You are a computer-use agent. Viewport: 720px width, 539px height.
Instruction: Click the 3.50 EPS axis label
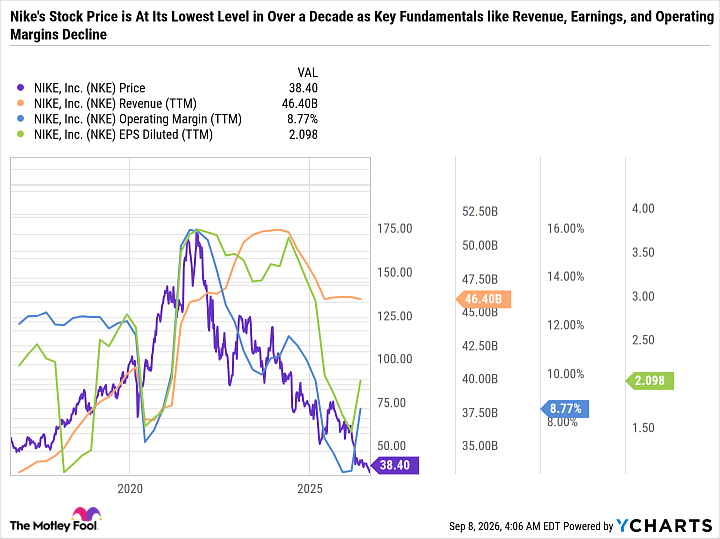pos(643,252)
